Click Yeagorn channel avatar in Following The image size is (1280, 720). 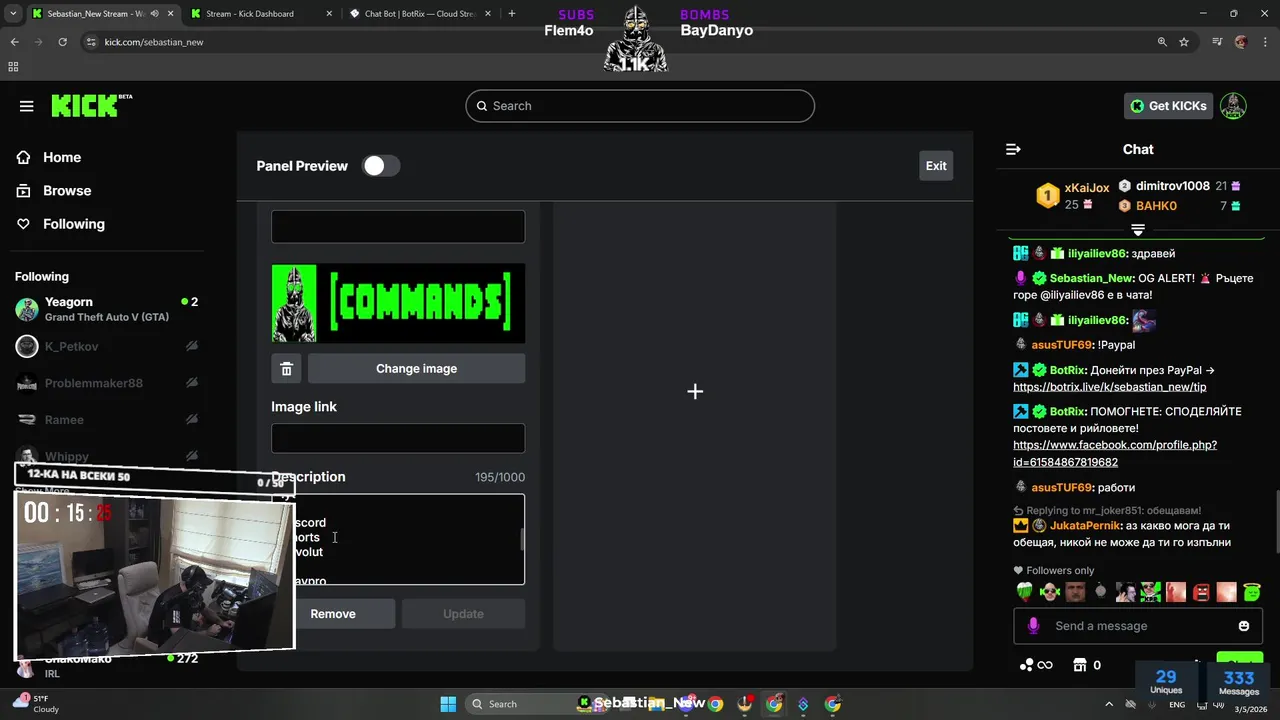coord(27,309)
